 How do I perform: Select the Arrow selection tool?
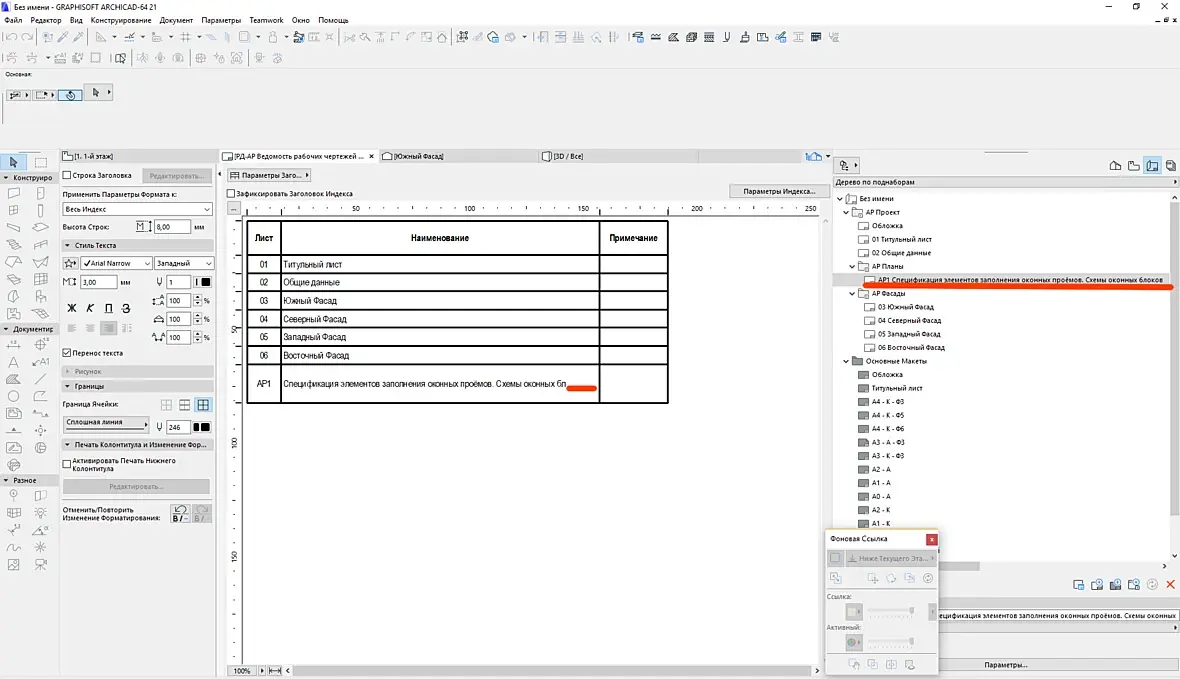point(13,162)
